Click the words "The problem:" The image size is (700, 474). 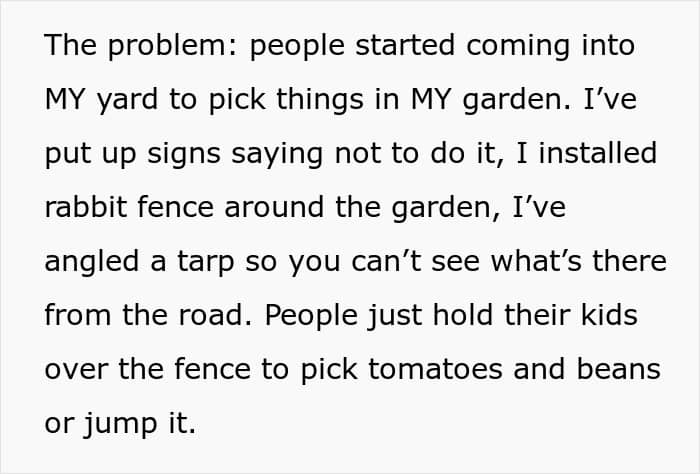pos(141,46)
